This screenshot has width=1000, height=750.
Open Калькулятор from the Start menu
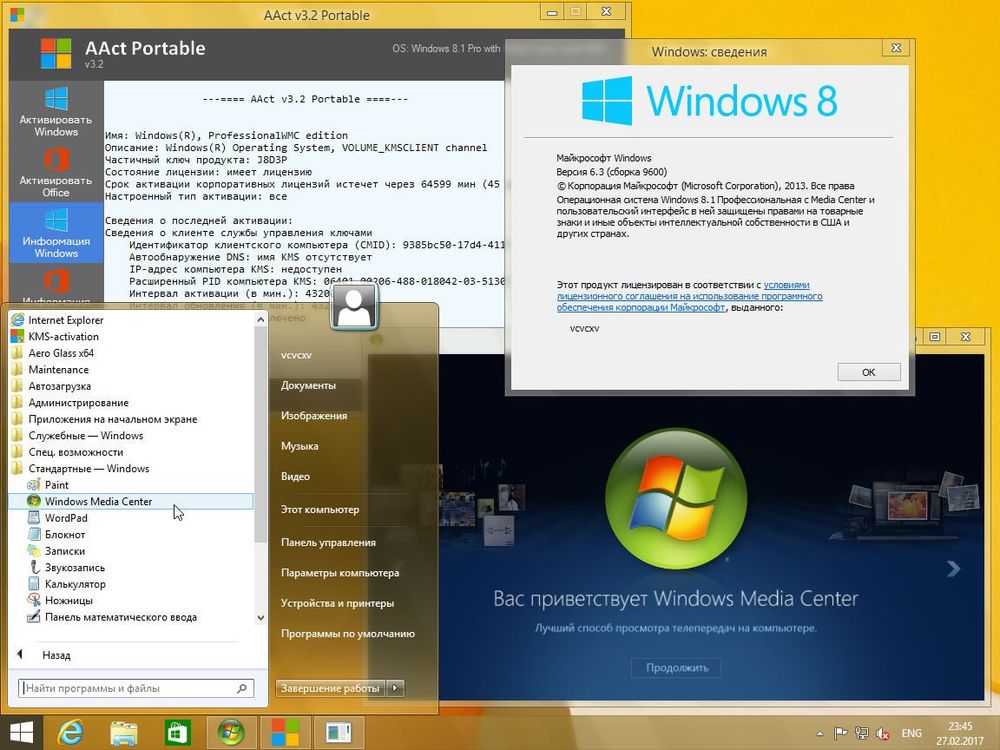(75, 584)
